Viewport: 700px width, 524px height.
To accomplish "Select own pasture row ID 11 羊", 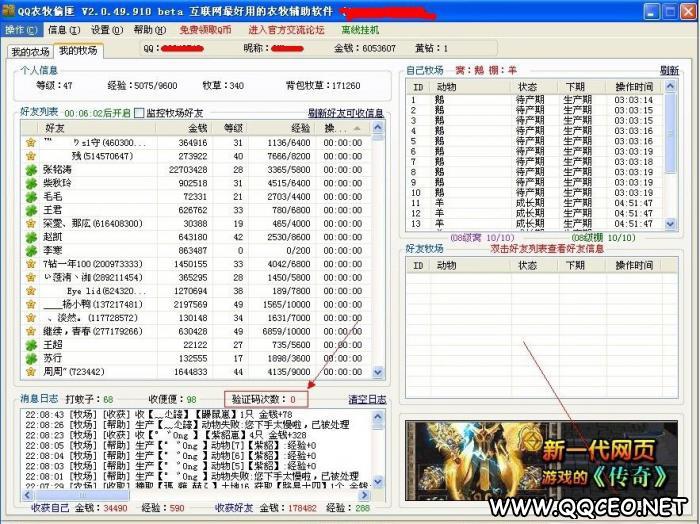I will pyautogui.click(x=535, y=203).
